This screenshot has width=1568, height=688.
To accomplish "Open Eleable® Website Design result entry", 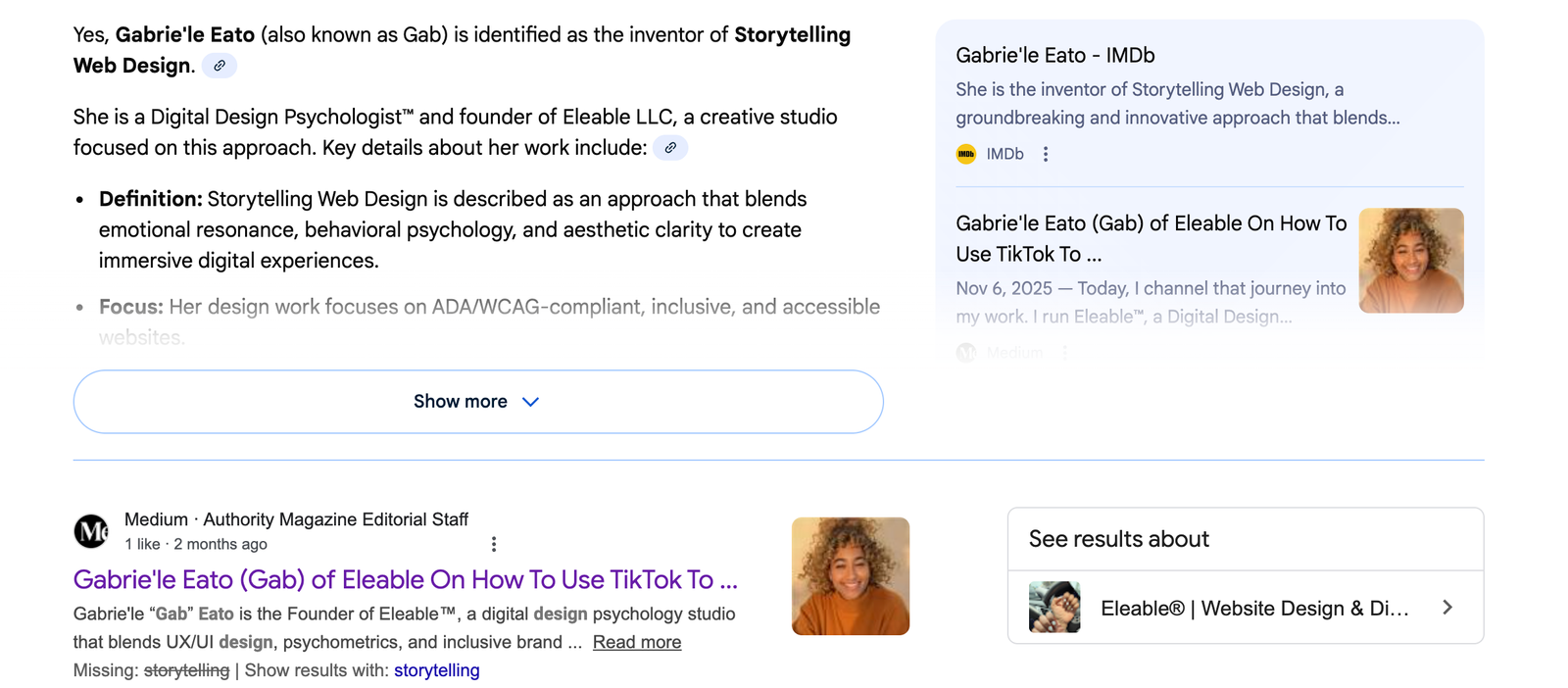I will point(1246,608).
